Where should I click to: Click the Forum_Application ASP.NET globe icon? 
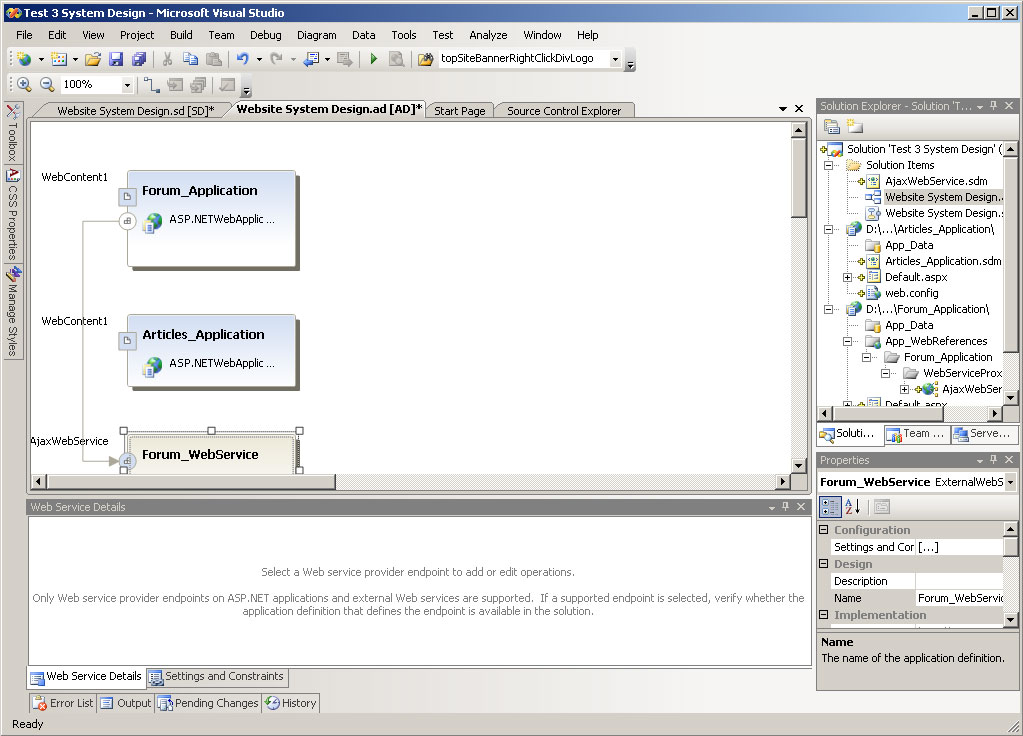click(x=153, y=222)
